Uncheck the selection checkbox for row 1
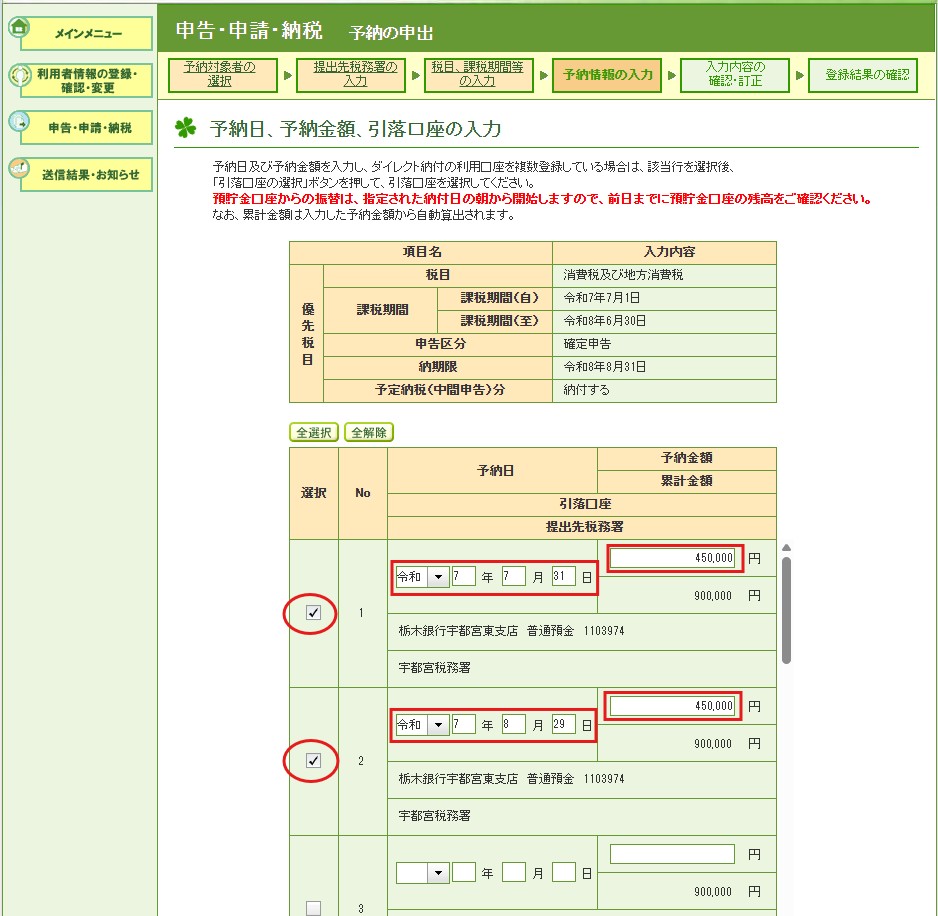 [x=313, y=613]
